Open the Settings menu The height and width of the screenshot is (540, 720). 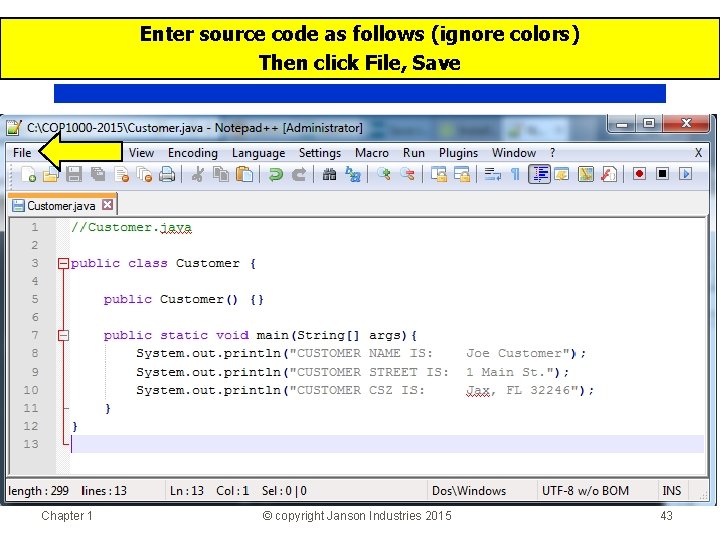click(x=320, y=153)
